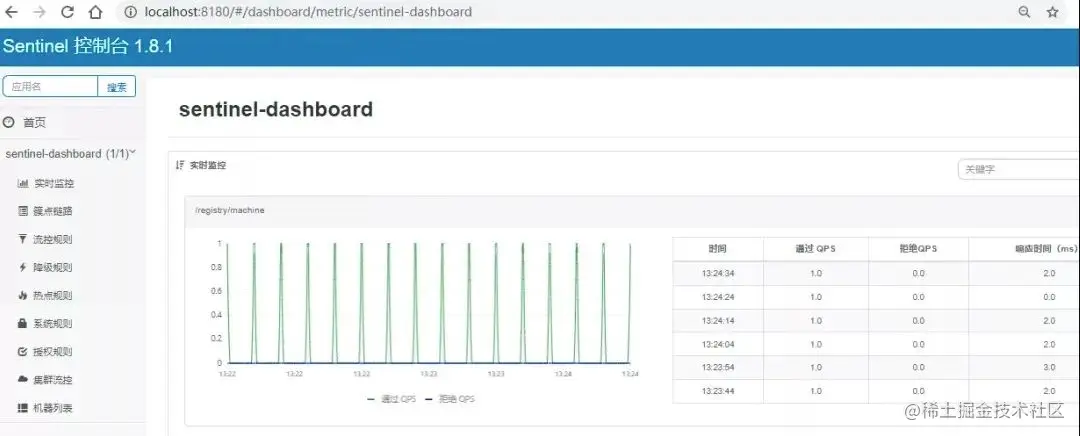Collapse the sentinel-dashboard (1/1) app entry
The height and width of the screenshot is (436, 1080).
[70, 154]
